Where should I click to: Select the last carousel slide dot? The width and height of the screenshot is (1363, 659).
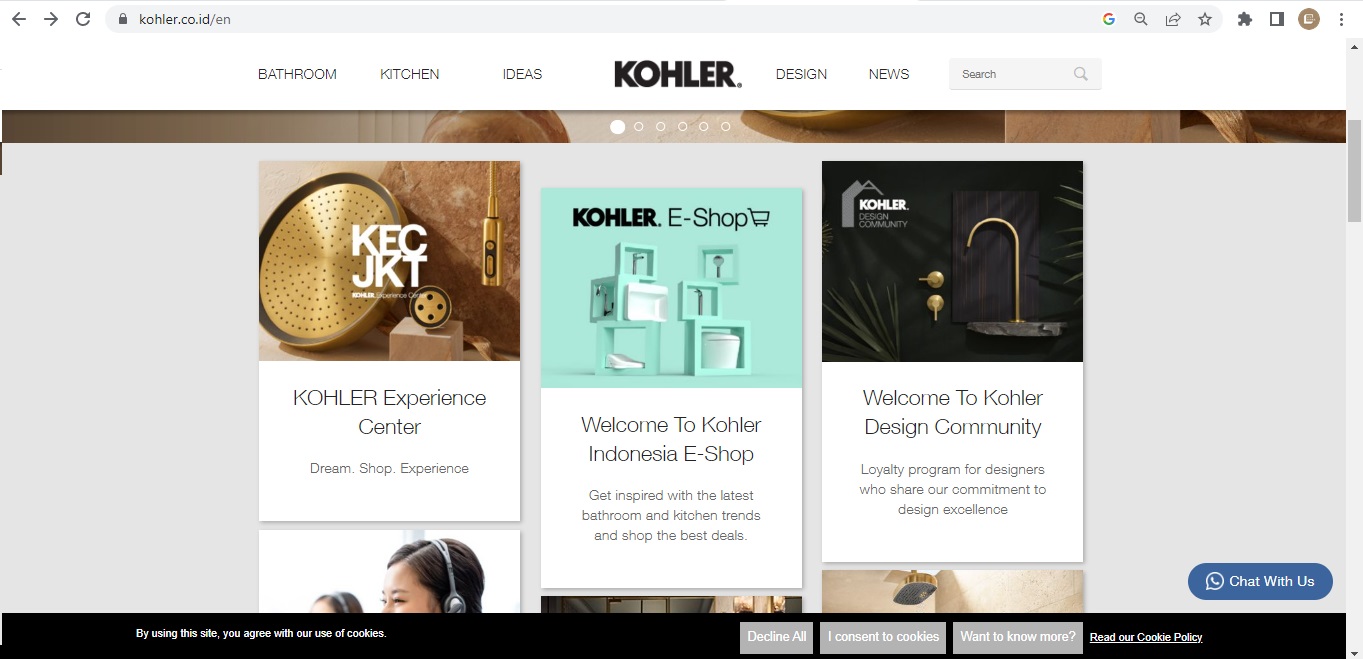pyautogui.click(x=725, y=127)
